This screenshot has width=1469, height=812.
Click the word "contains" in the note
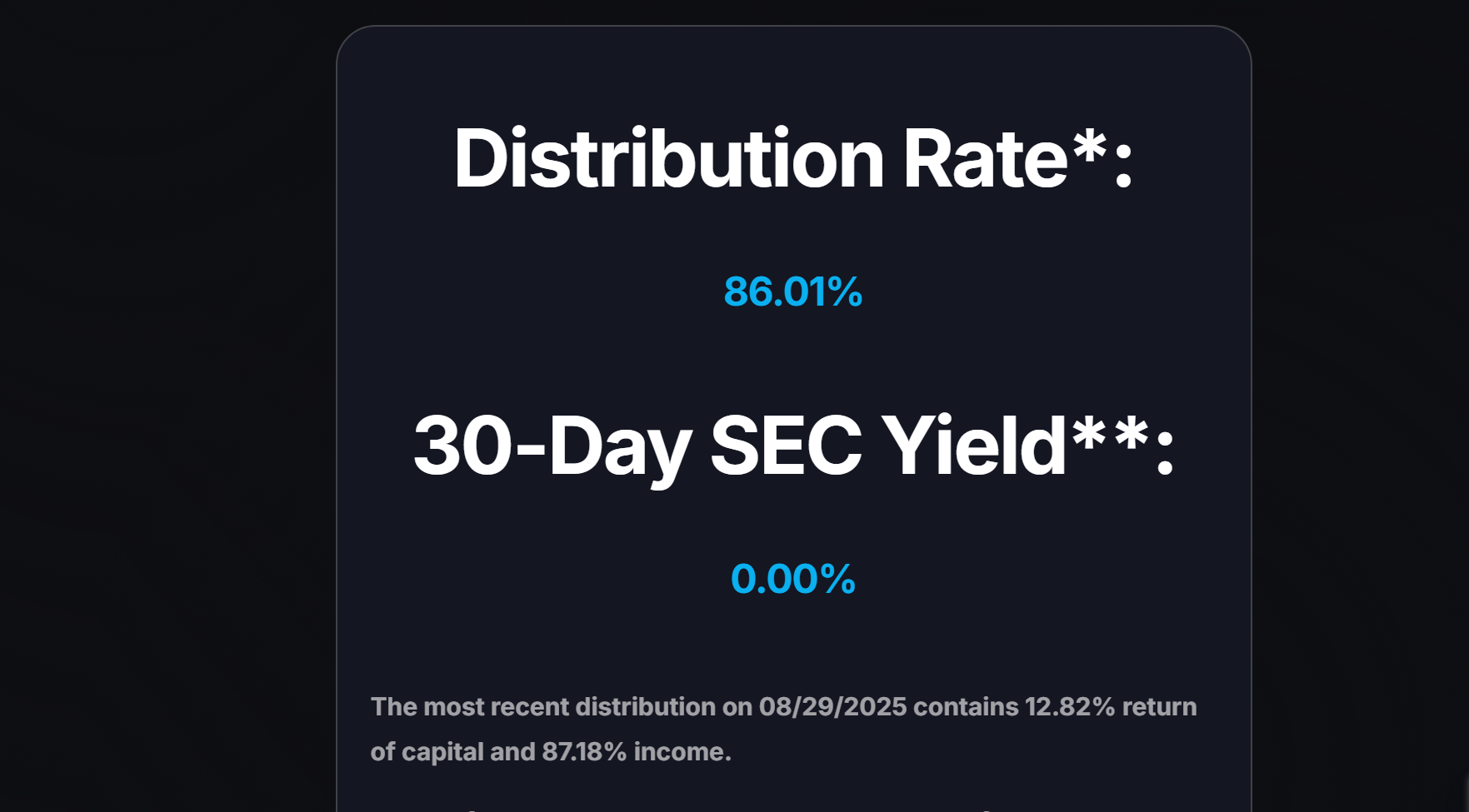(x=966, y=707)
